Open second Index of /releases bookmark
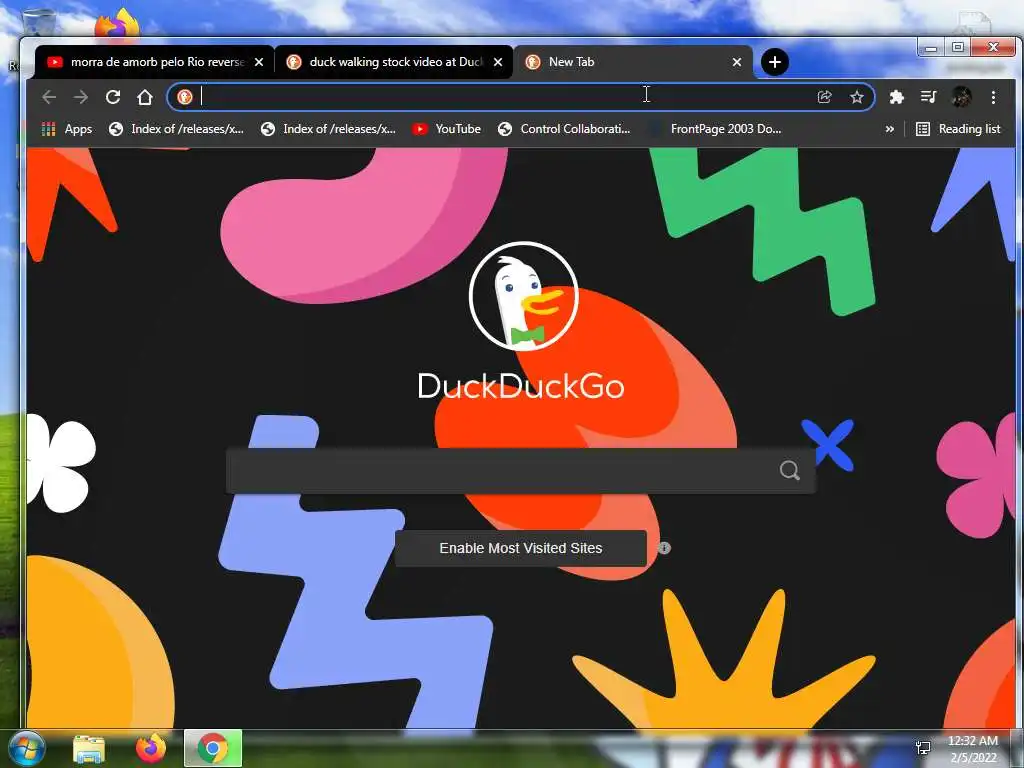The height and width of the screenshot is (768, 1024). (328, 129)
